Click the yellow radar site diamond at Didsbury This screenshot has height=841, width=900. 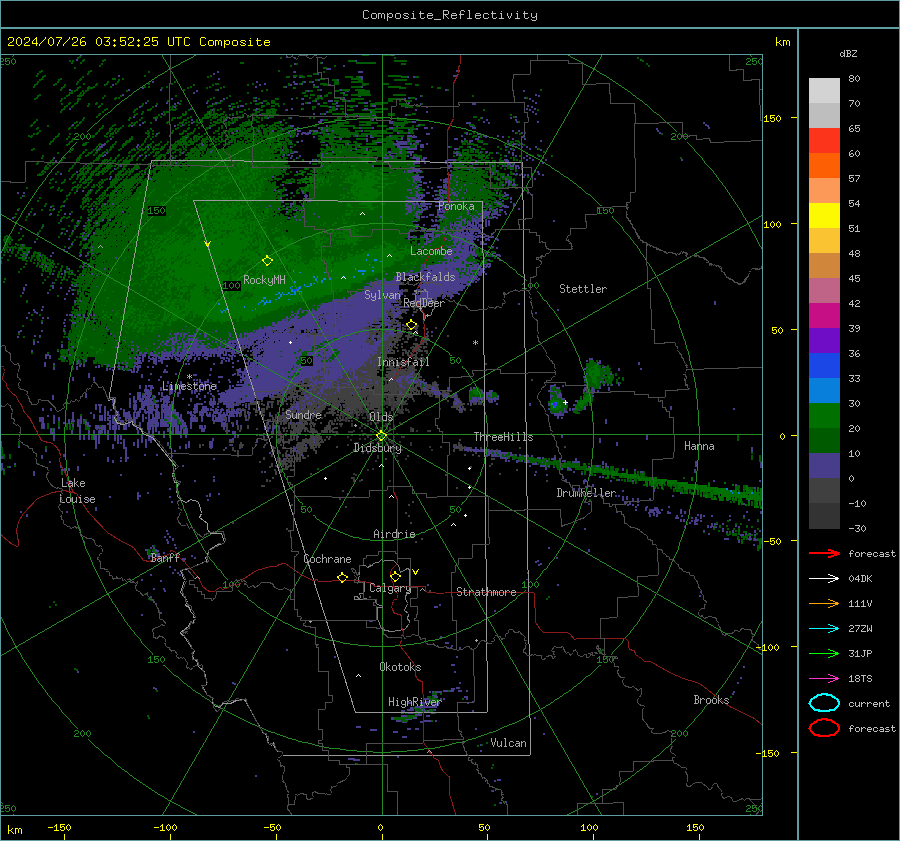(381, 436)
